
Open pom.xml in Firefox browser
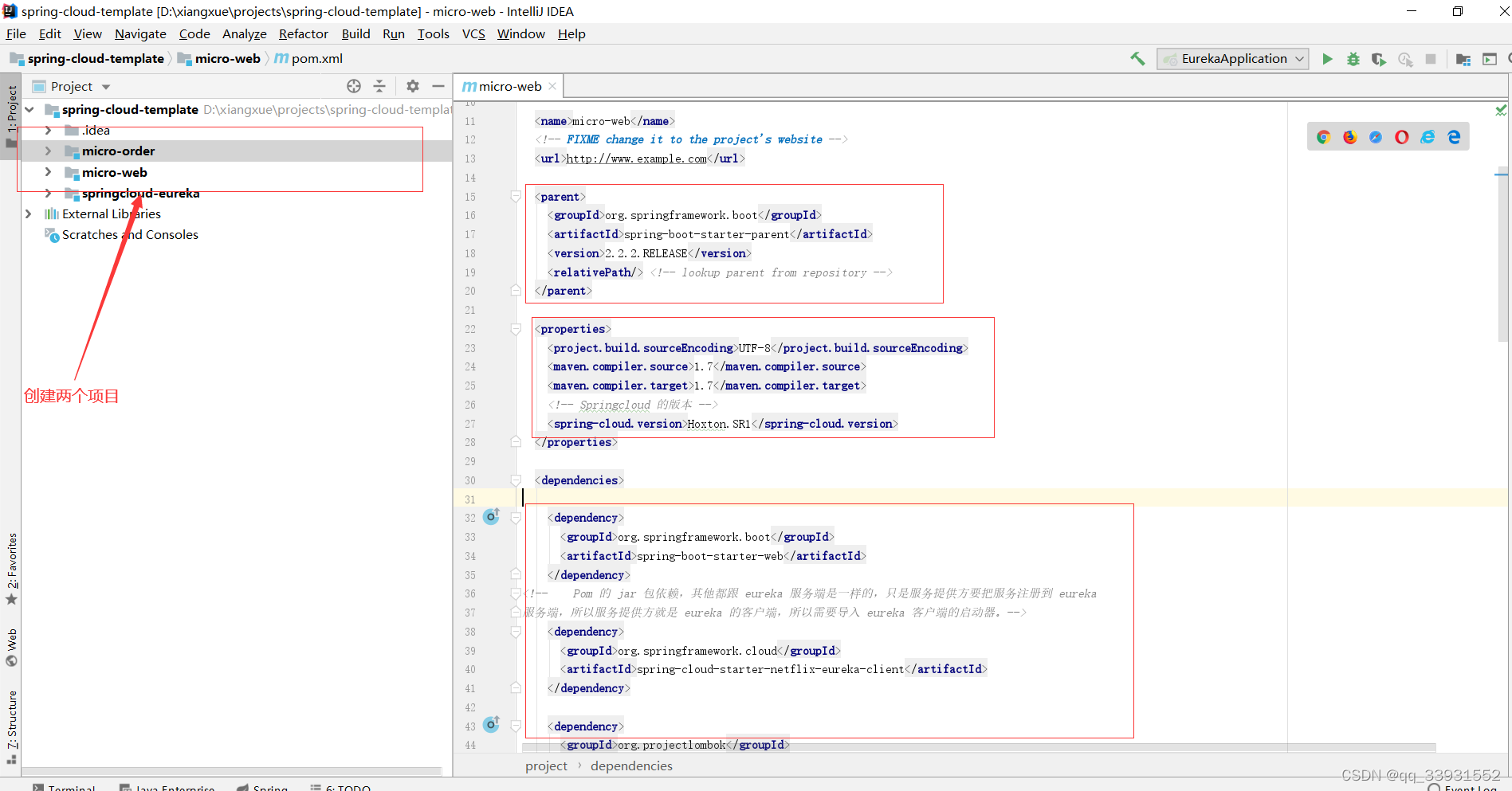tap(1349, 137)
